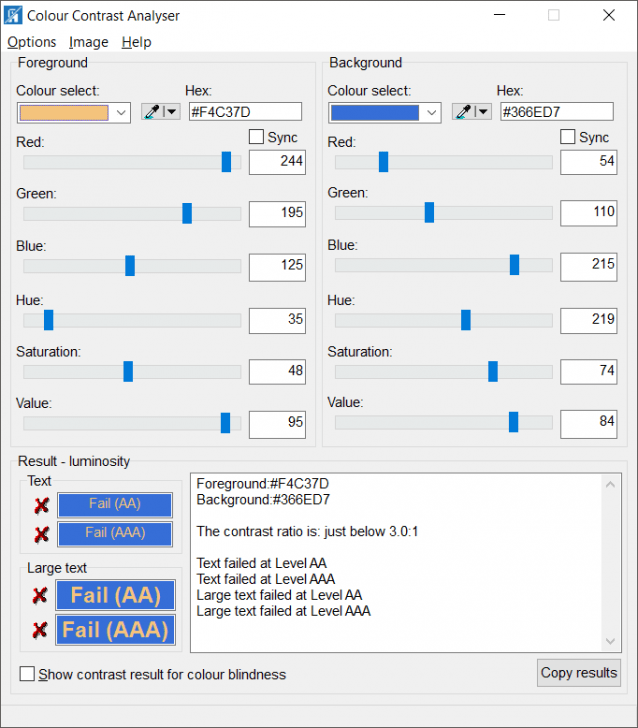Click the red X beside large text Fail (AAA)

40,630
